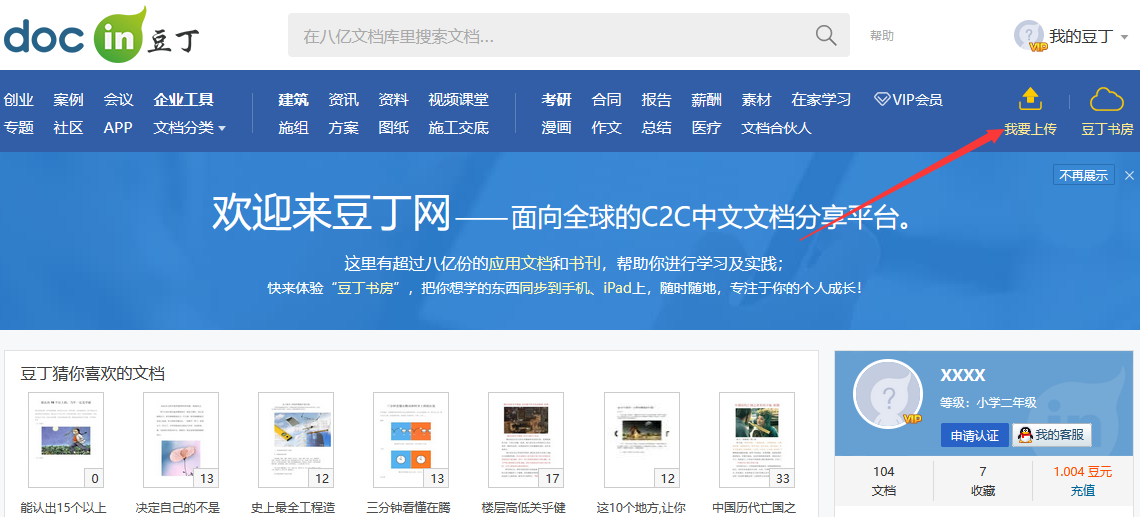The width and height of the screenshot is (1140, 517).
Task: Open thumbnail of 能认出15个以上 document
Action: tap(66, 439)
